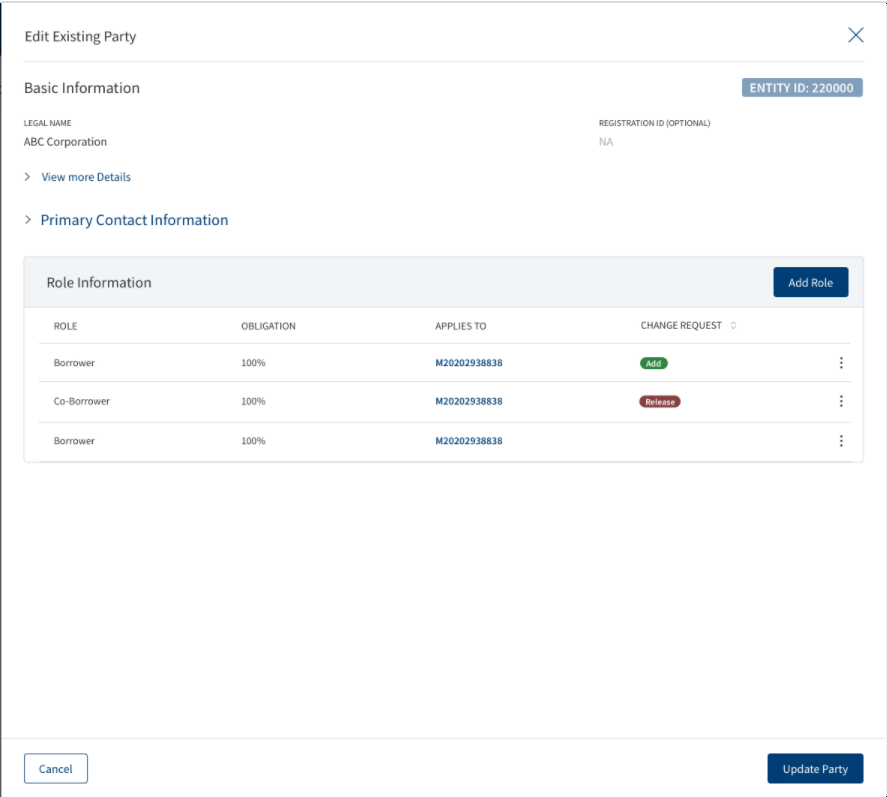Click the Add Role button
This screenshot has width=887, height=797.
810,282
